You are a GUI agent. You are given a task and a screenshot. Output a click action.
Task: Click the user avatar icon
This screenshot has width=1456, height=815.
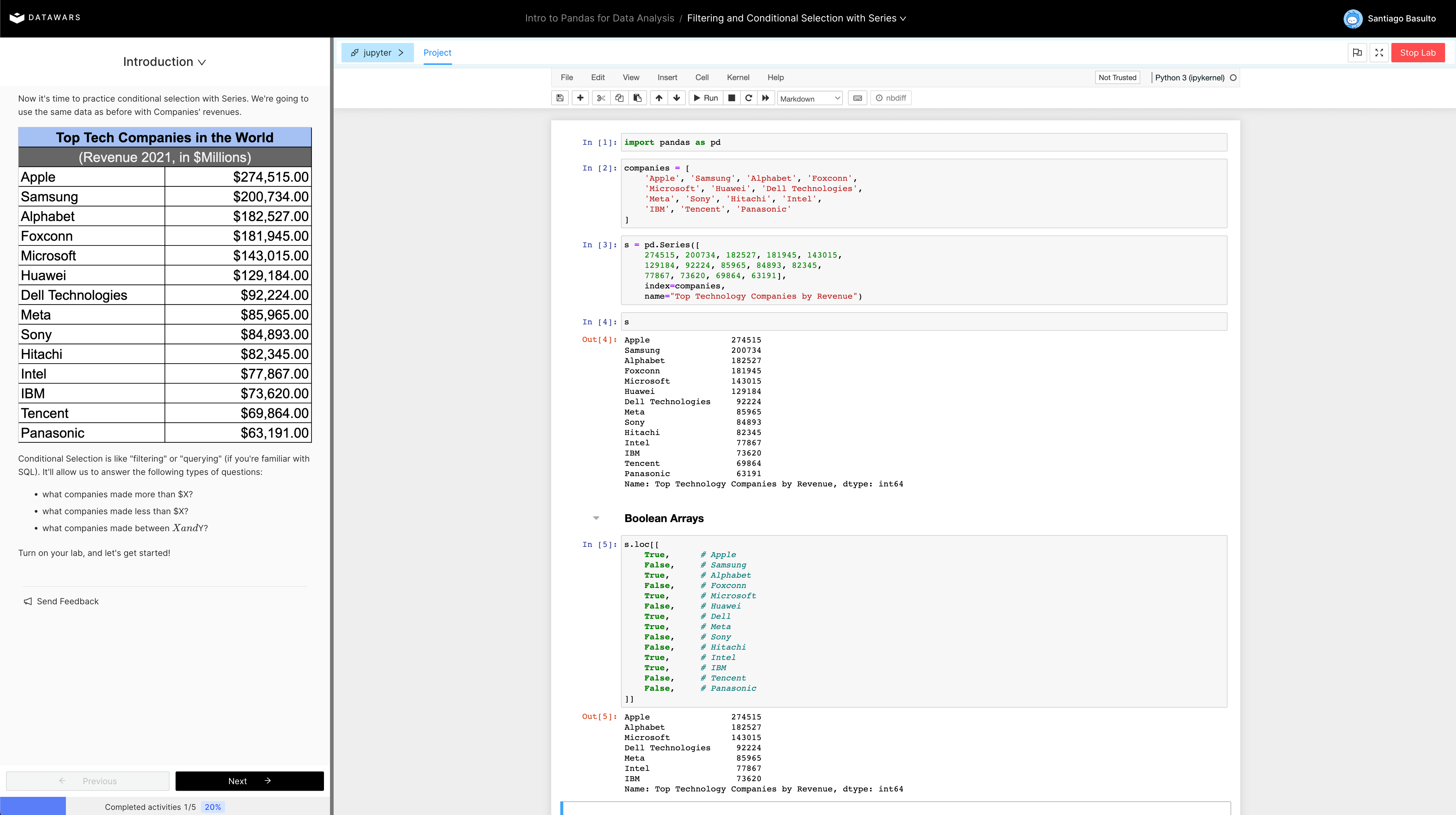point(1352,18)
